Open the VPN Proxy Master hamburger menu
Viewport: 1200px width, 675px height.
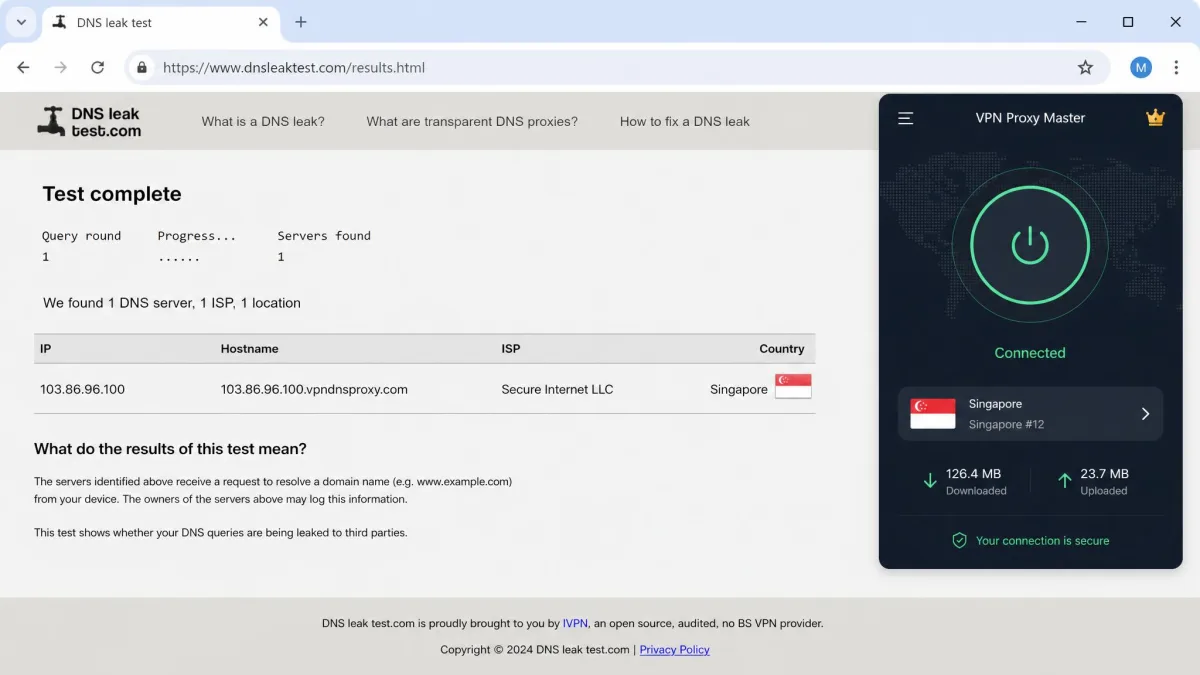tap(905, 118)
